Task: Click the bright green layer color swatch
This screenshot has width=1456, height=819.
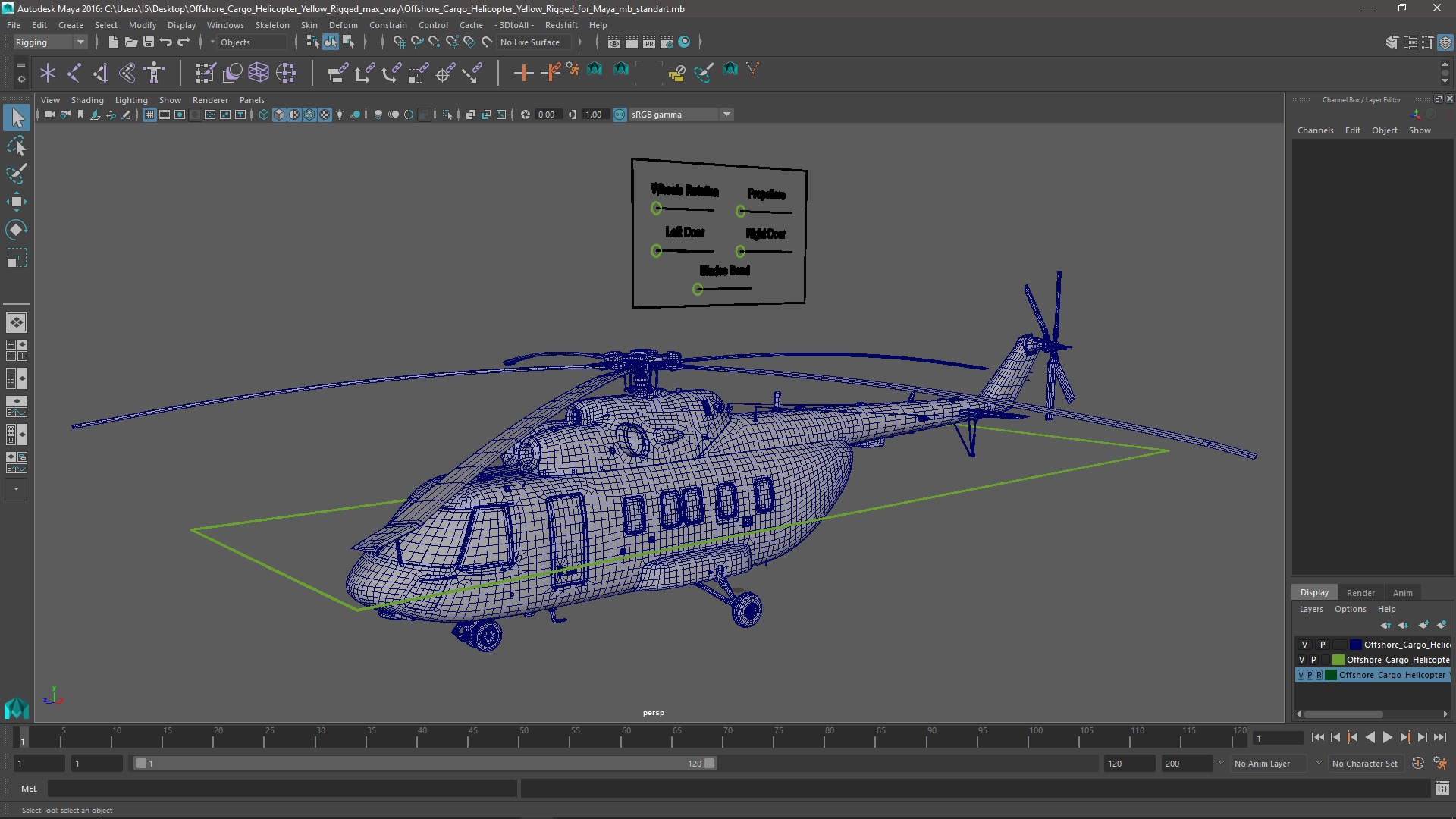Action: (x=1338, y=660)
